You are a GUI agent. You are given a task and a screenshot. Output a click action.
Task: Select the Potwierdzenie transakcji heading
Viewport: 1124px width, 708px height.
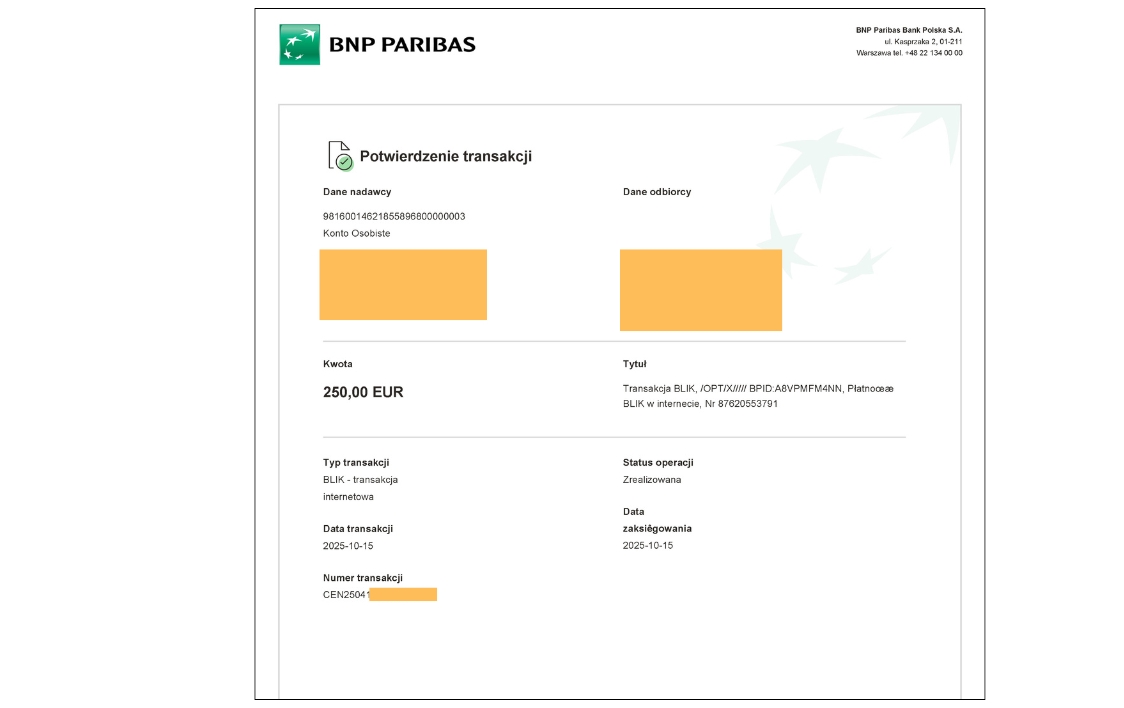pyautogui.click(x=445, y=156)
